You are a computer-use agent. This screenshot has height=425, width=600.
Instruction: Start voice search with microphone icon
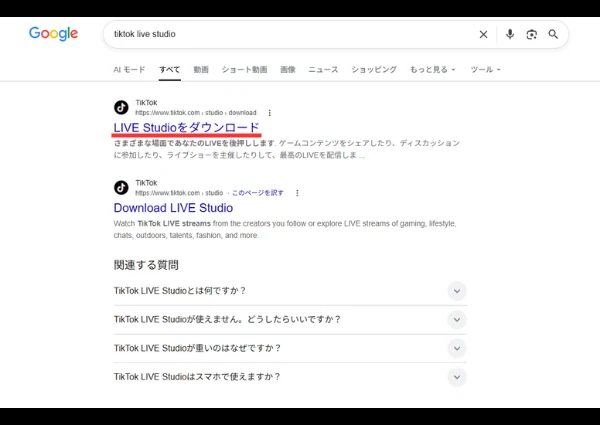pyautogui.click(x=510, y=34)
